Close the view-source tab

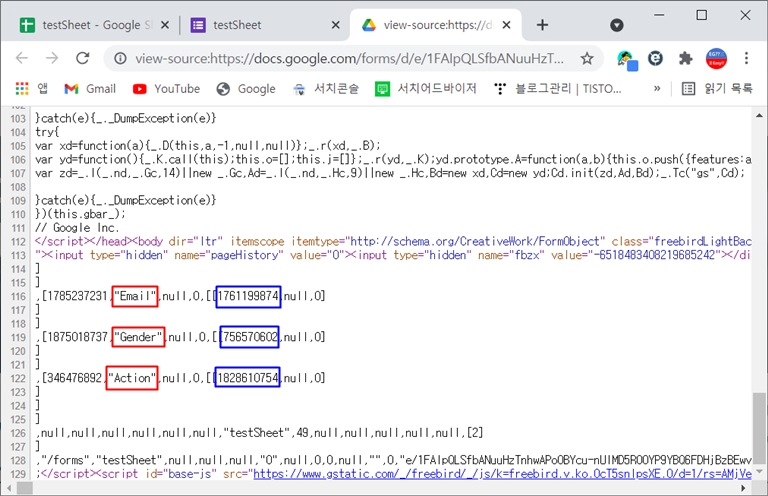coord(506,25)
